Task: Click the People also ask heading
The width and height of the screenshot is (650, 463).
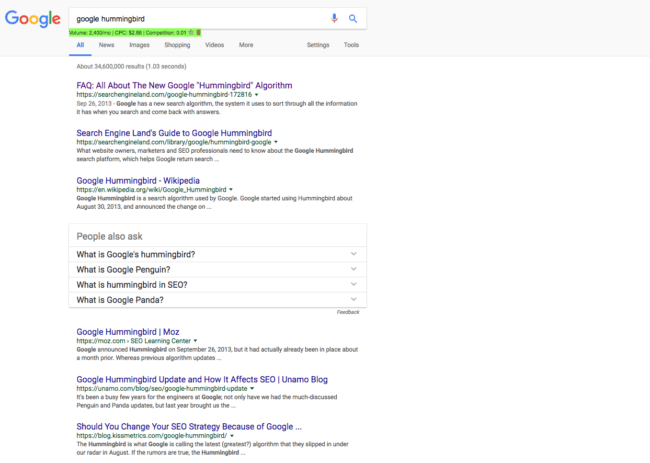Action: point(109,236)
